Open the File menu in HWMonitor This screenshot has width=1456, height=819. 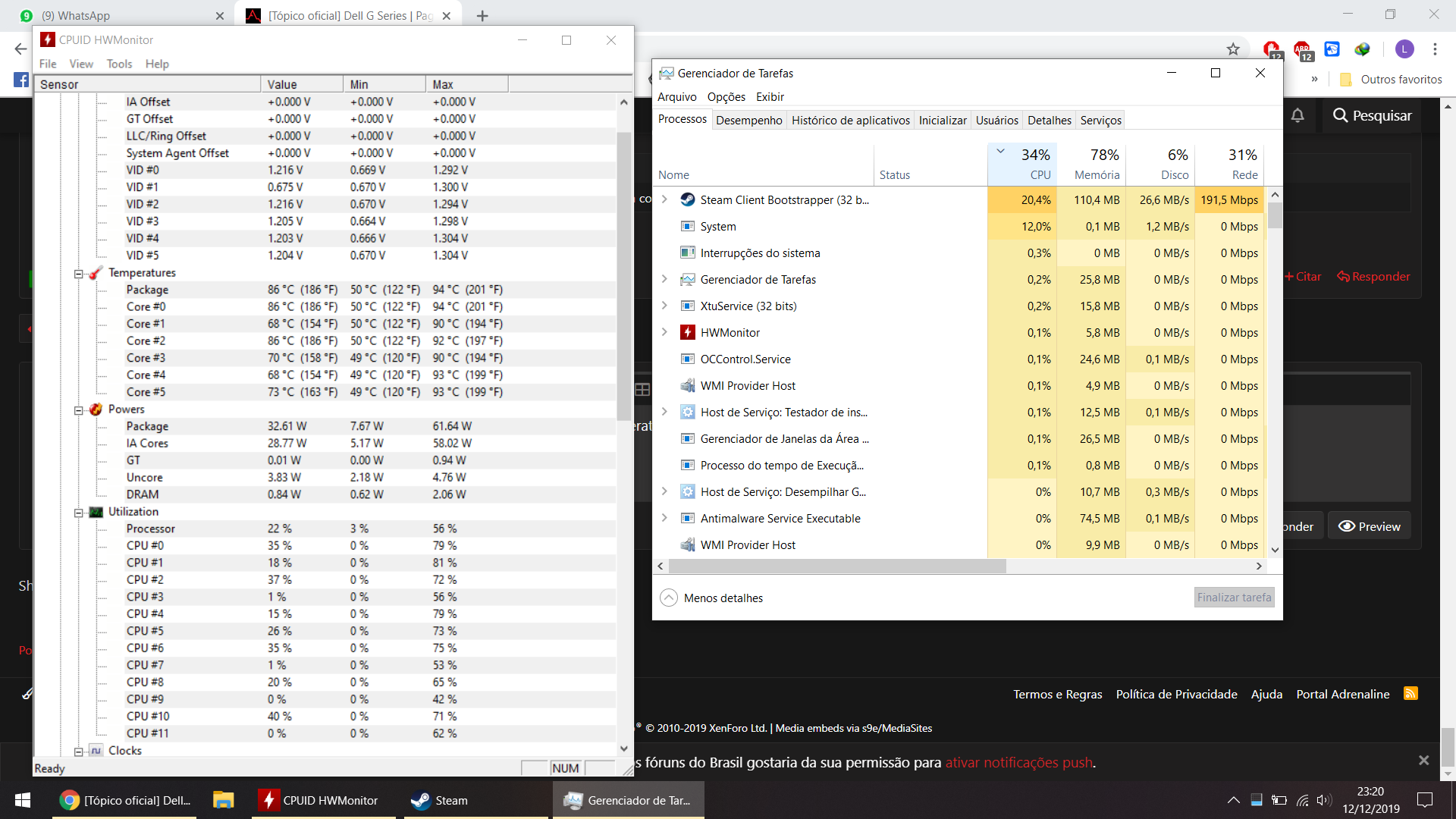click(x=48, y=64)
